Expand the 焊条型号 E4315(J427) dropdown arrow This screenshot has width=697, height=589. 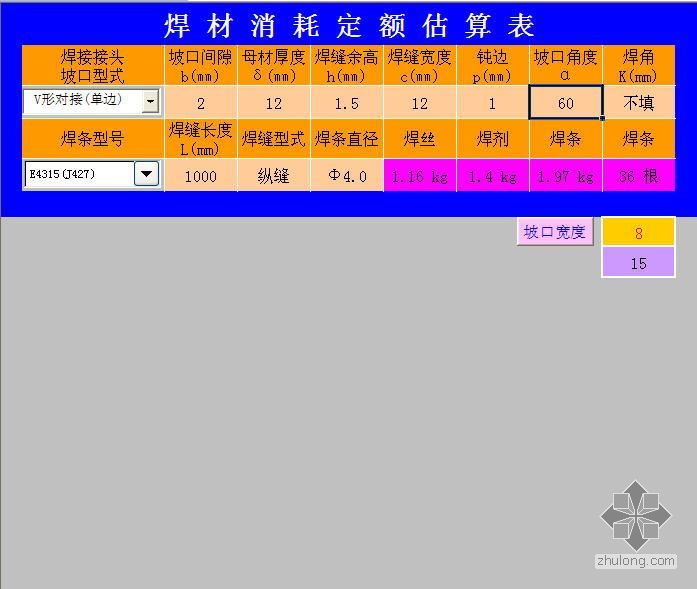(146, 174)
